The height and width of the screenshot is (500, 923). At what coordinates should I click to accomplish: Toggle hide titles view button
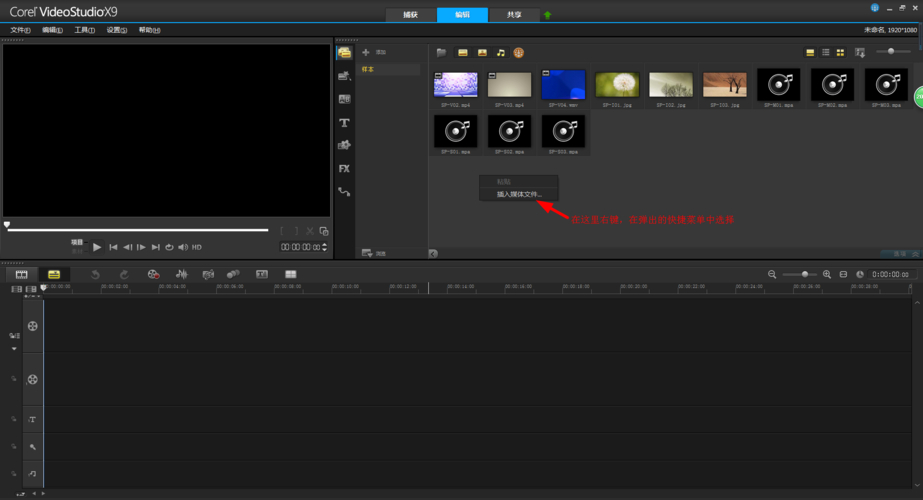pos(810,52)
